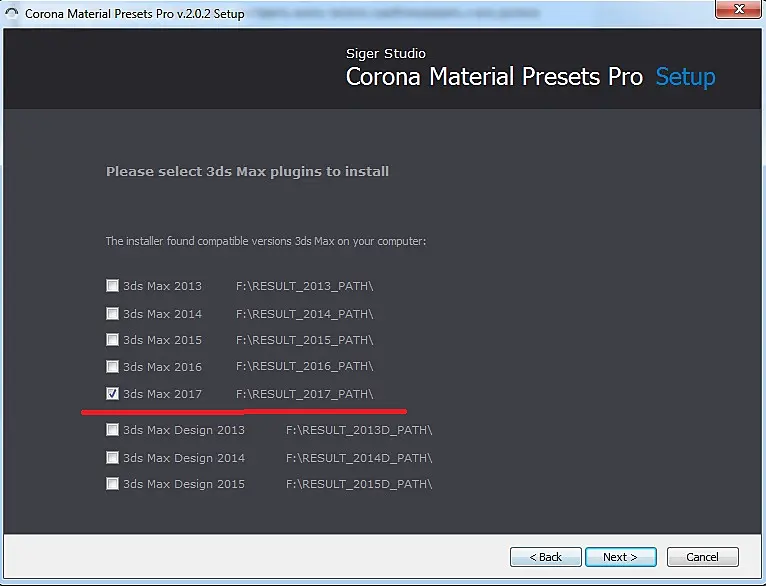766x586 pixels.
Task: Click the path F:\RESULT_2013_PATH\
Action: [304, 286]
